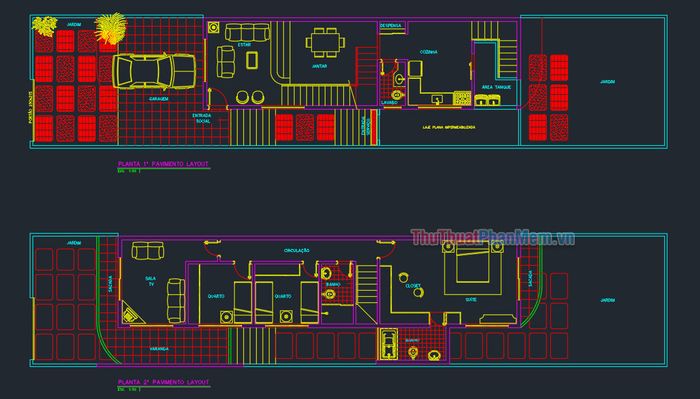Click the DESPENSA label
Image resolution: width=700 pixels, height=399 pixels.
[x=391, y=26]
